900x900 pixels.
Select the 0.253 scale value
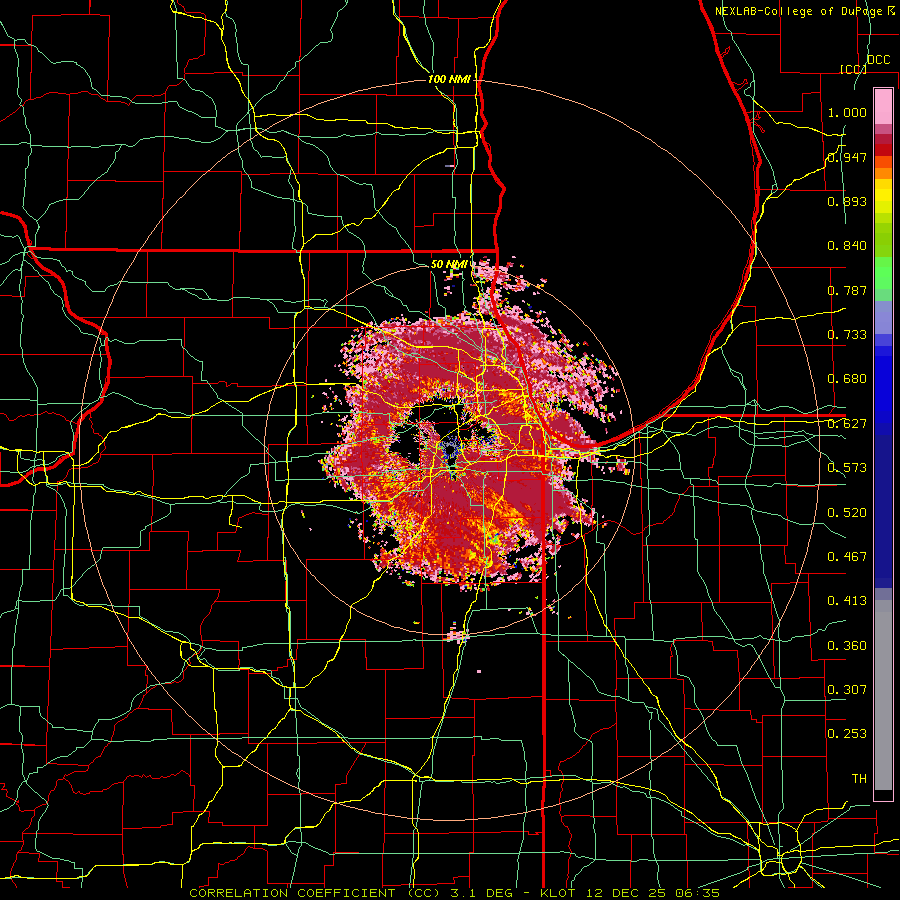847,734
